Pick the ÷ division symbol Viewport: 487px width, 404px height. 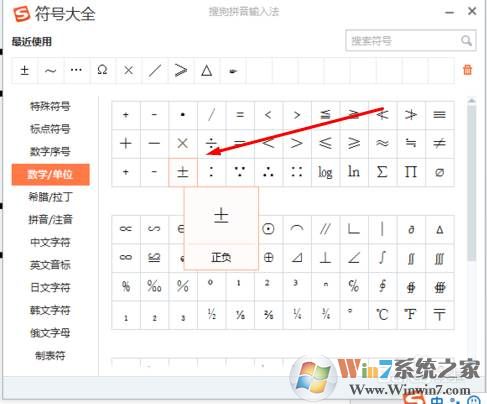(x=211, y=144)
